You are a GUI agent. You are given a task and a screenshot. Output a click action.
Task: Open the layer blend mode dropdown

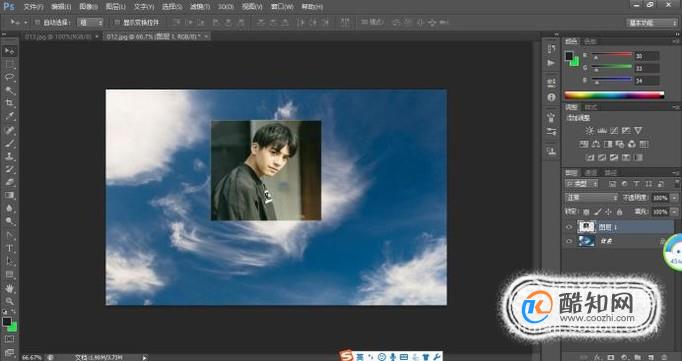pyautogui.click(x=592, y=198)
